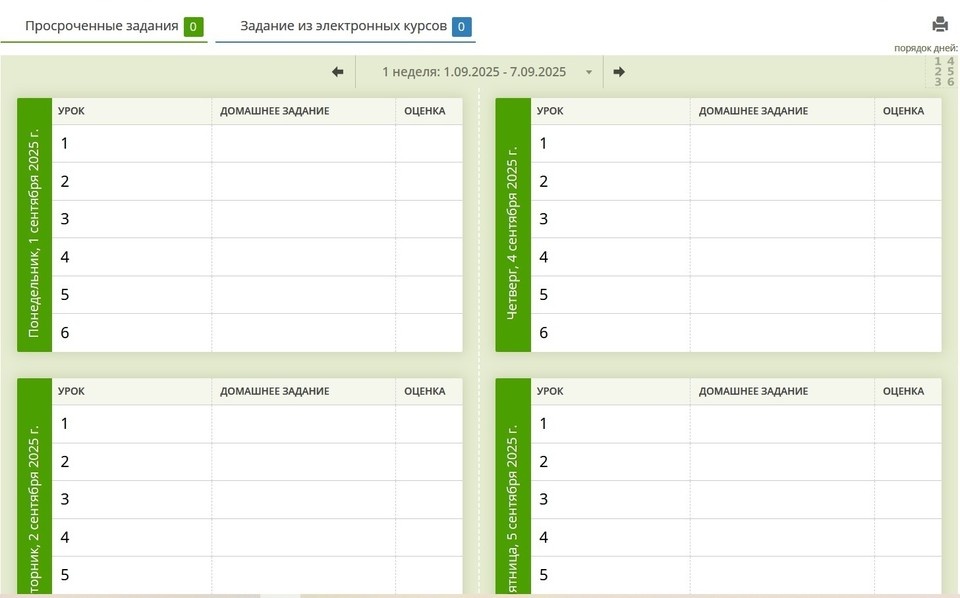960x598 pixels.
Task: Open the Просроченные задания tab
Action: pyautogui.click(x=104, y=26)
